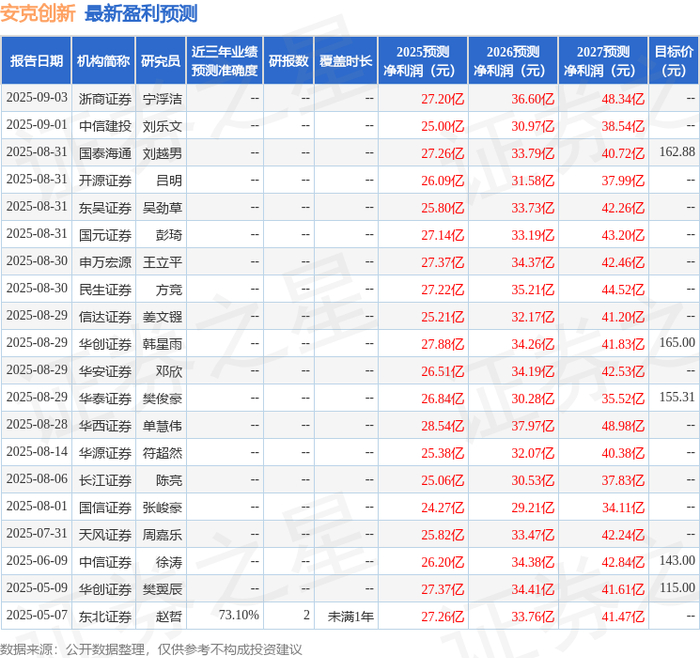Click the 2027预测净利润 header
The height and width of the screenshot is (658, 700).
[x=603, y=61]
